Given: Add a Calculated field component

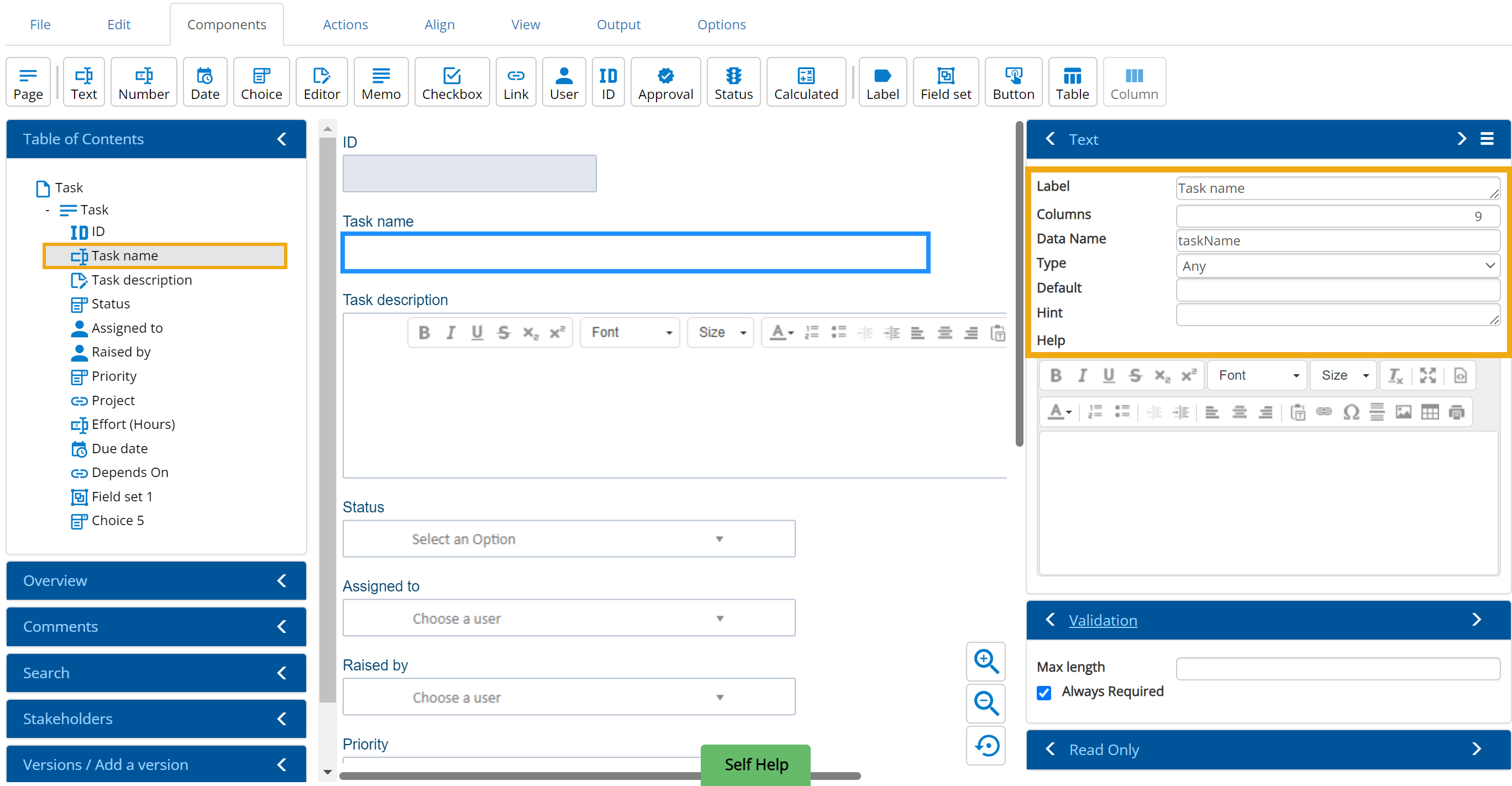Looking at the screenshot, I should coord(805,82).
